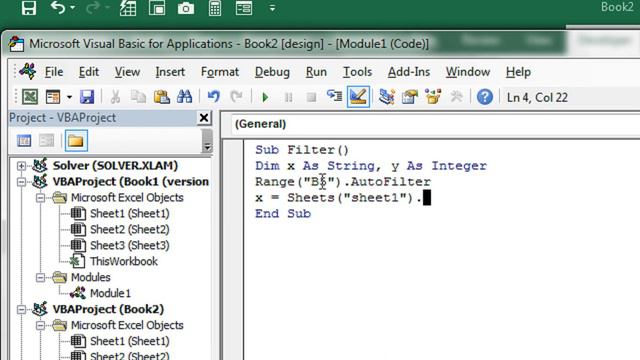This screenshot has height=360, width=640.
Task: Click the blue Help question mark icon
Action: [x=484, y=97]
